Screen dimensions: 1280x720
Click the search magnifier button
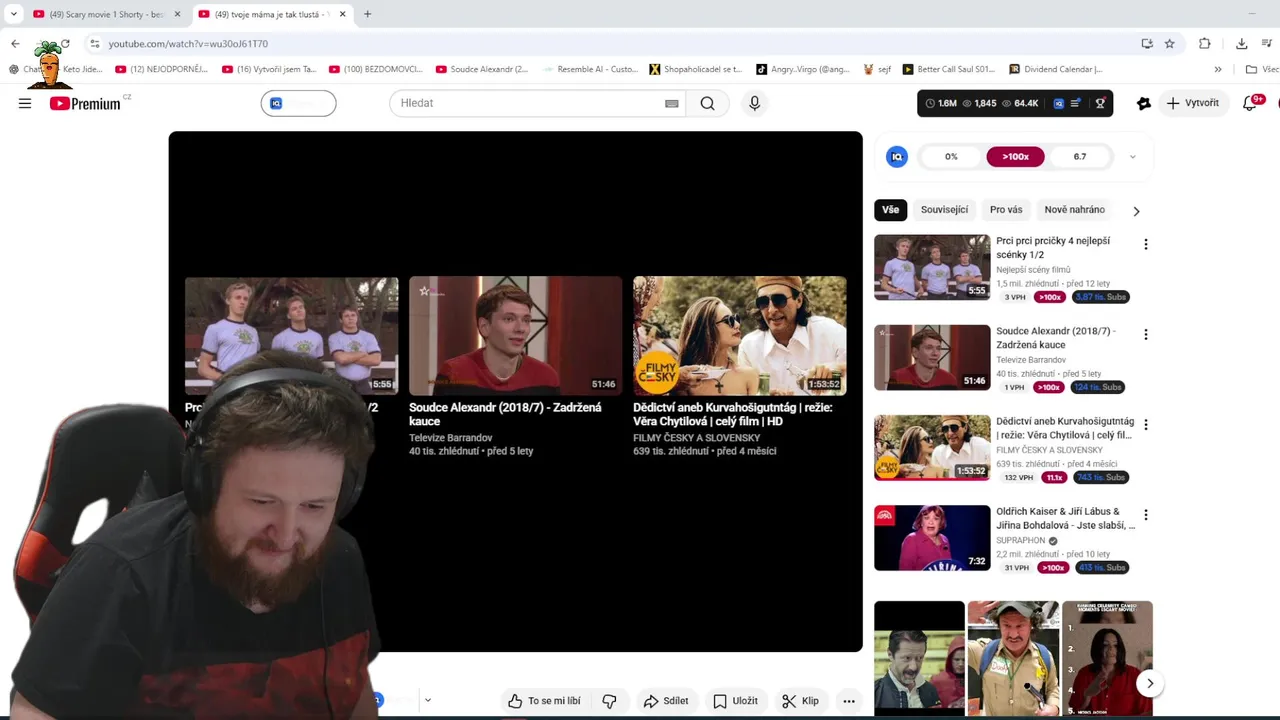coord(707,103)
